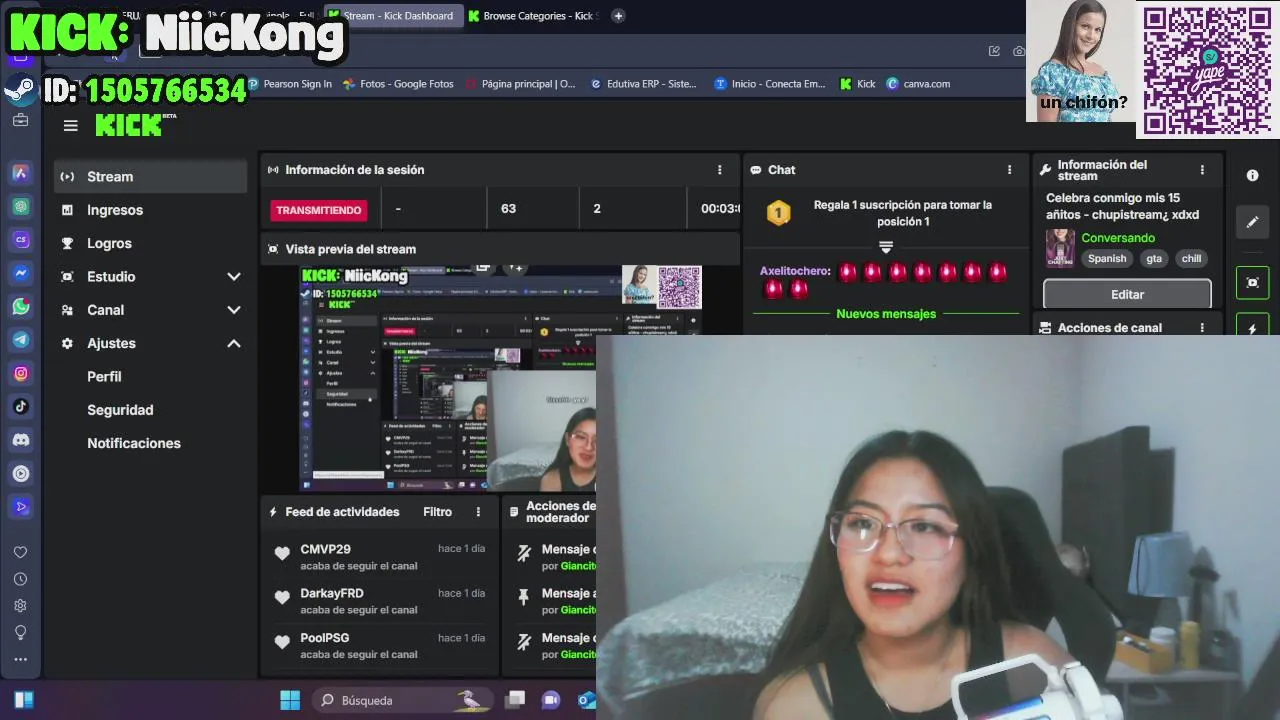This screenshot has height=720, width=1280.
Task: Open Chat panel three-dot menu
Action: [x=1009, y=170]
